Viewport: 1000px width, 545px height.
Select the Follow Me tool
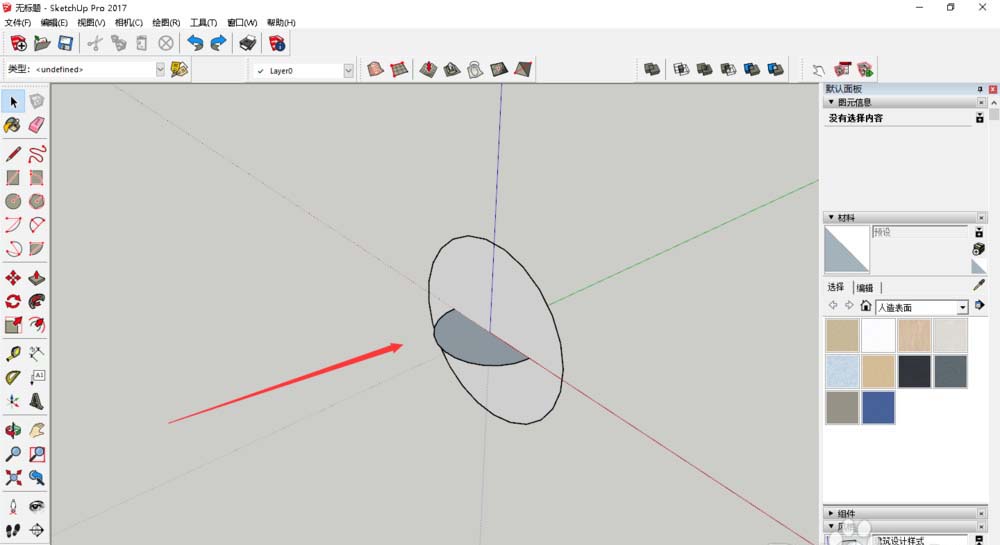[36, 302]
